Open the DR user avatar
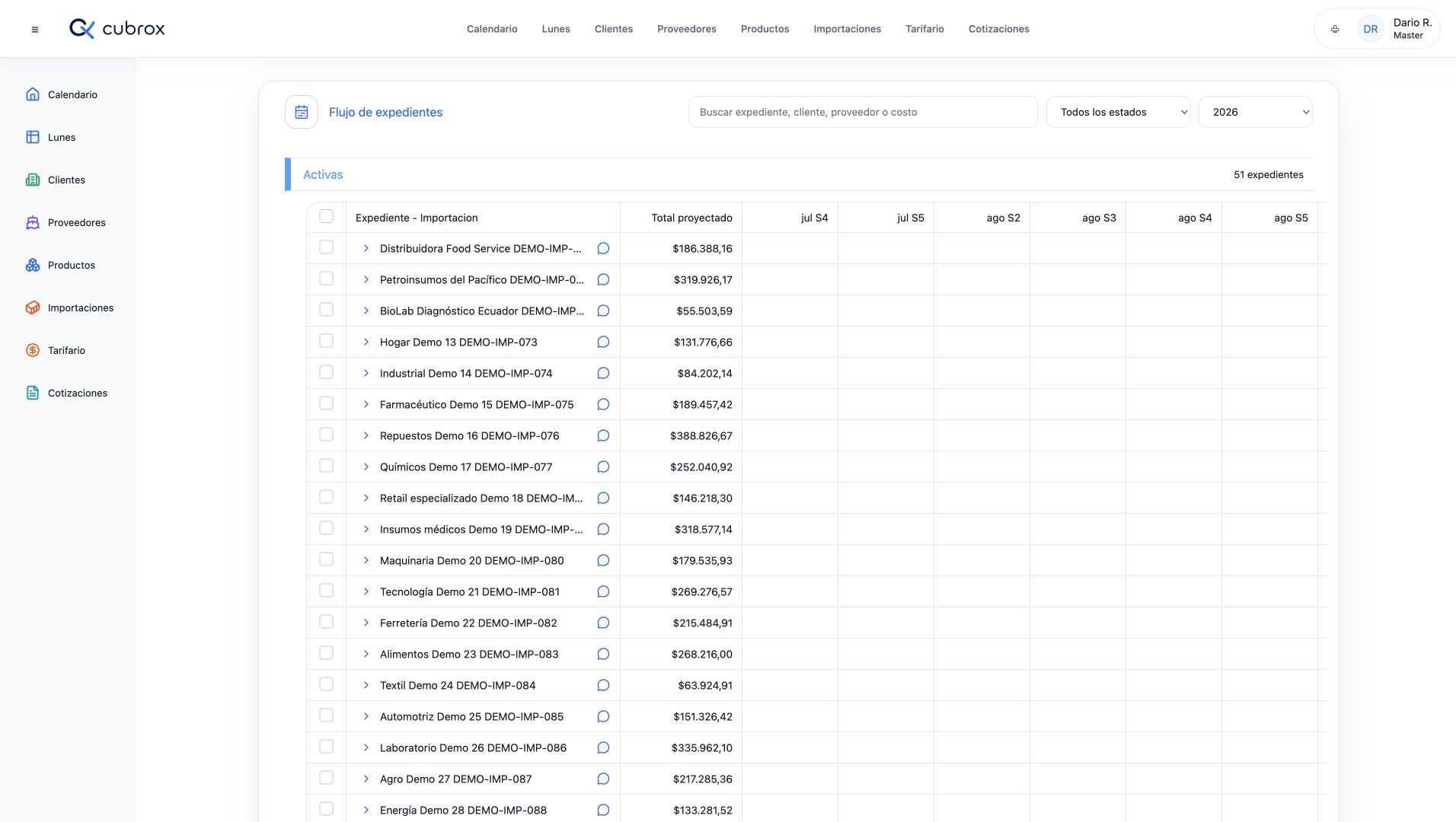Image resolution: width=1456 pixels, height=822 pixels. 1370,30
